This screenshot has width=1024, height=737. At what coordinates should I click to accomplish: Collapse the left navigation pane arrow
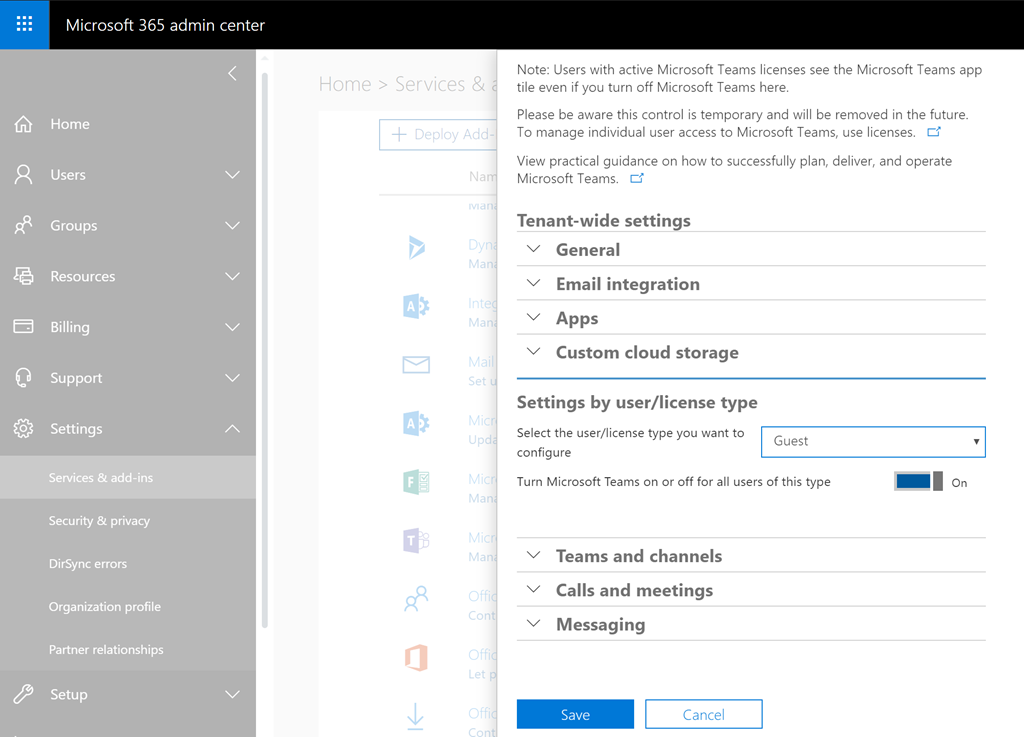(x=232, y=73)
